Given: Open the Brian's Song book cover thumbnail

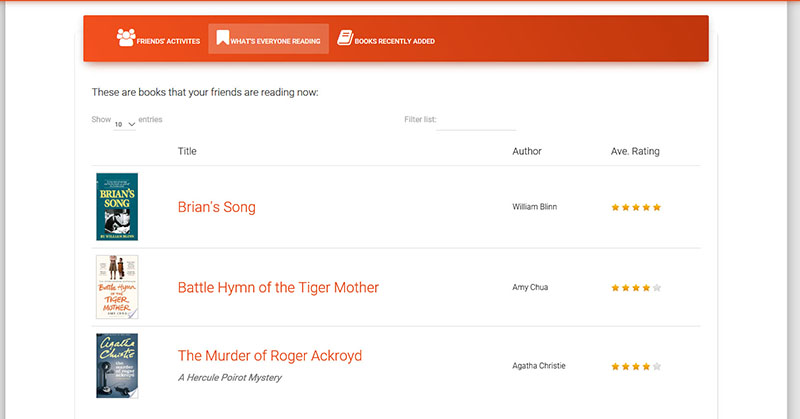Looking at the screenshot, I should pos(117,207).
